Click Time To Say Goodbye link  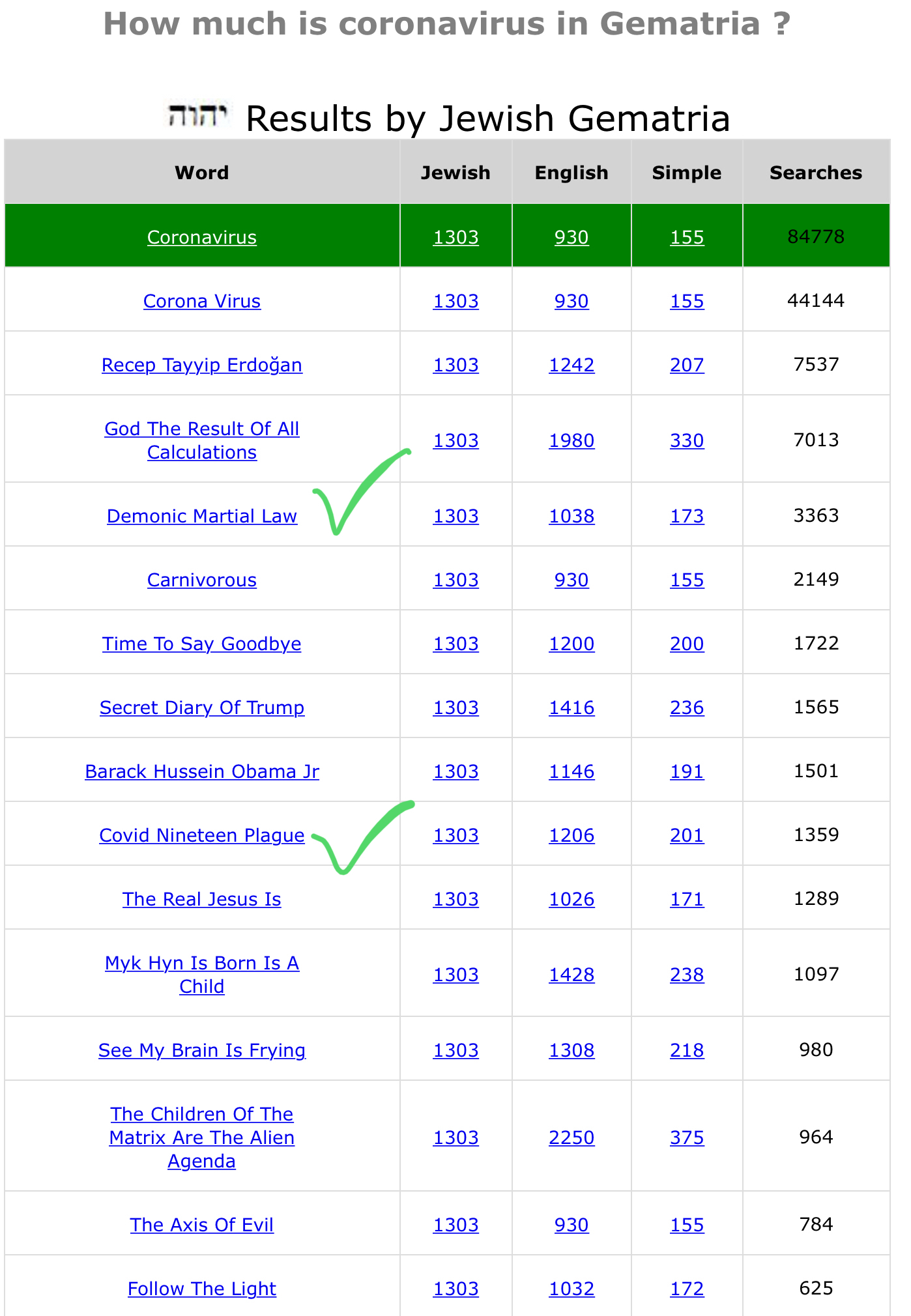(201, 644)
